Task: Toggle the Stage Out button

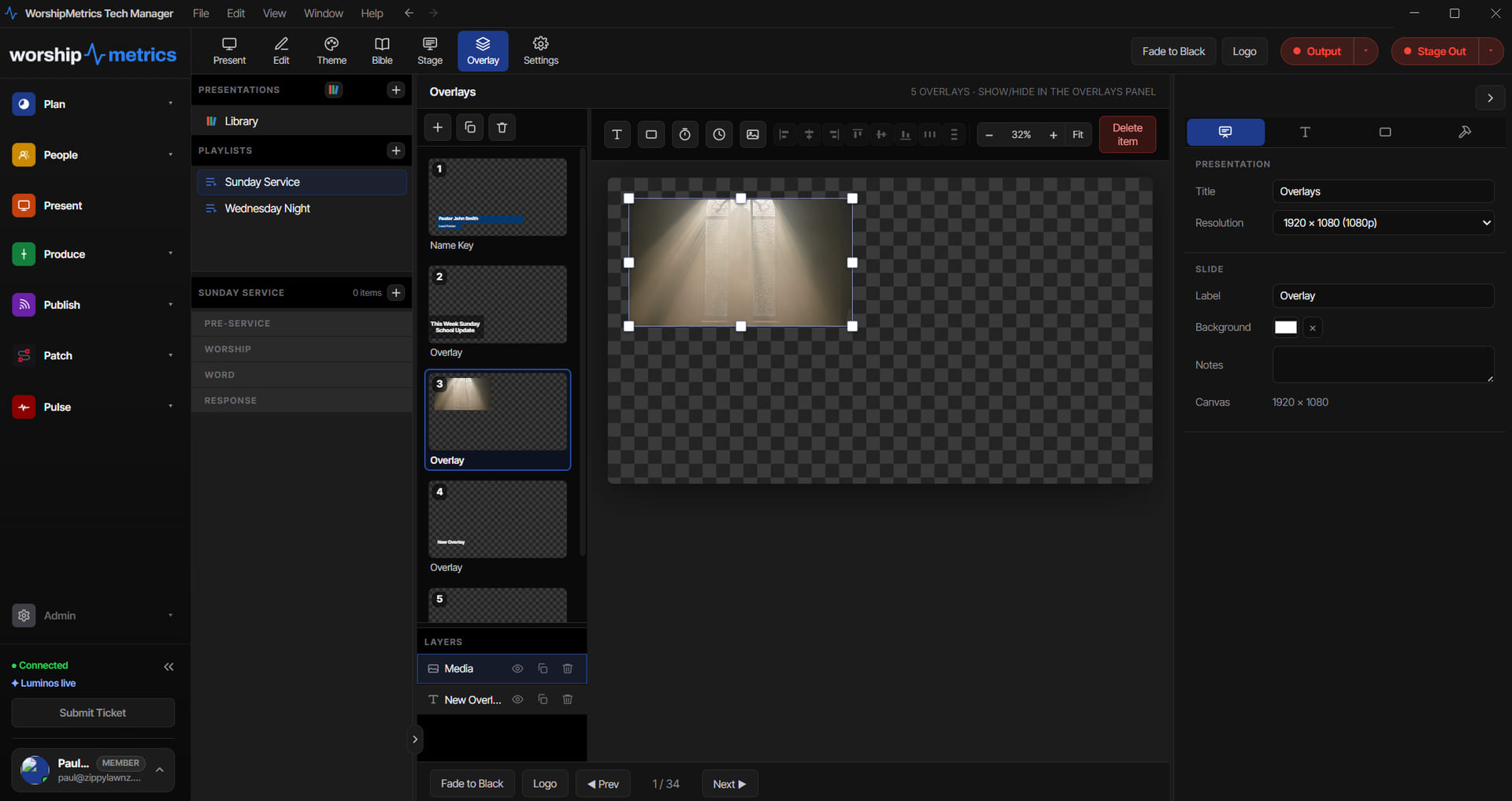Action: point(1435,51)
